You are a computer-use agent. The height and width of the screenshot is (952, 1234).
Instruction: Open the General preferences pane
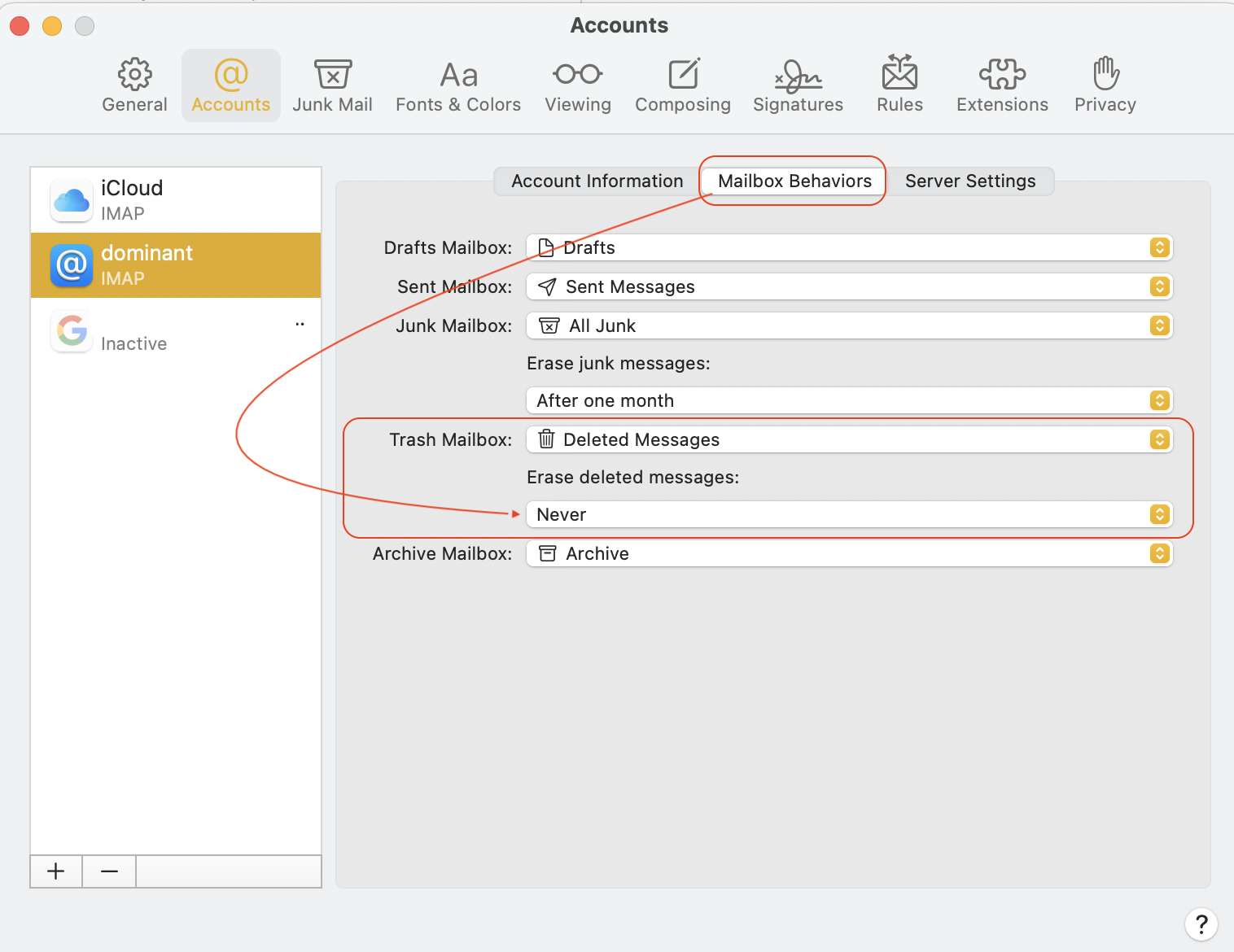pyautogui.click(x=134, y=85)
